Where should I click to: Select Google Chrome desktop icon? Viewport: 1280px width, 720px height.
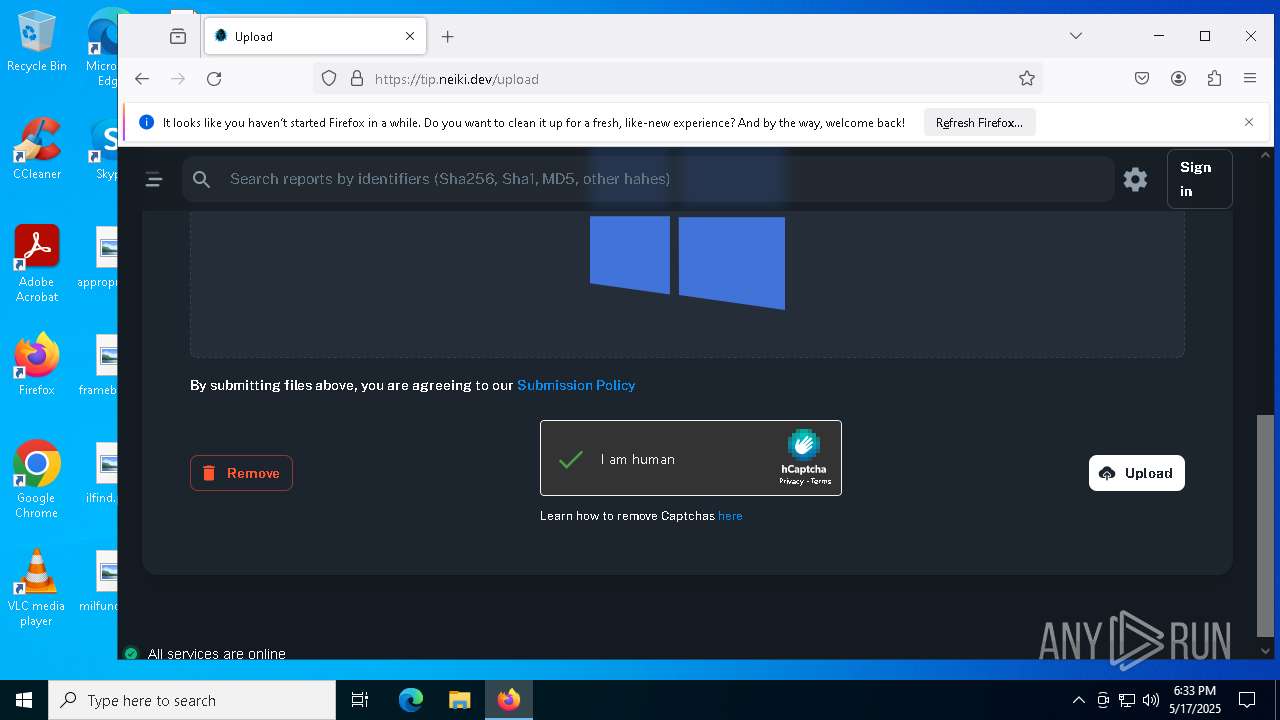tap(37, 480)
